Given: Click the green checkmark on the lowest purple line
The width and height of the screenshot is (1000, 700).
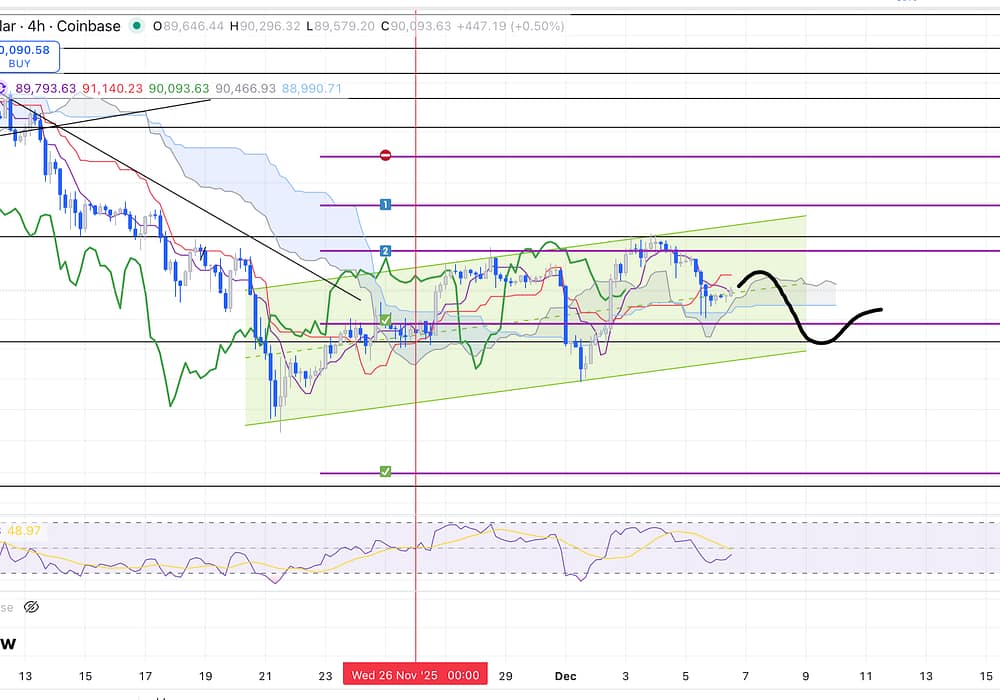Looking at the screenshot, I should (x=385, y=471).
